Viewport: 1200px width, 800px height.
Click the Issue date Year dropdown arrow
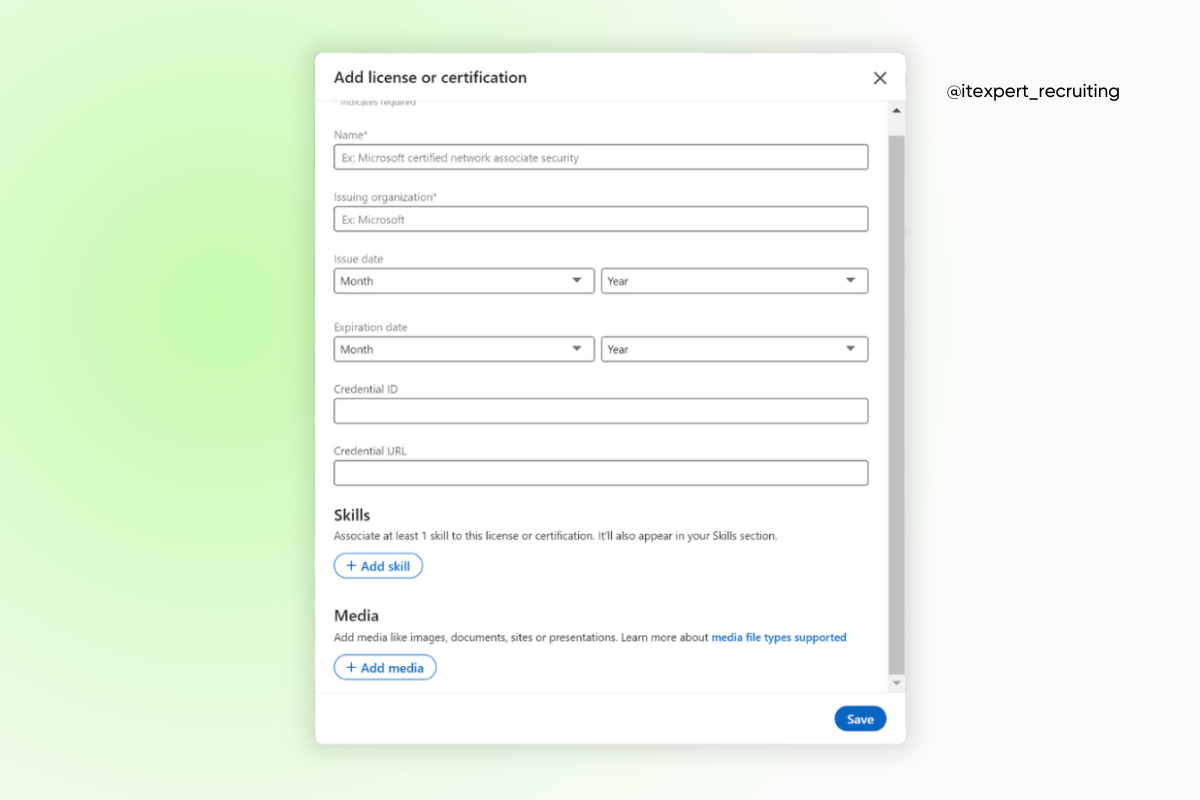click(852, 280)
